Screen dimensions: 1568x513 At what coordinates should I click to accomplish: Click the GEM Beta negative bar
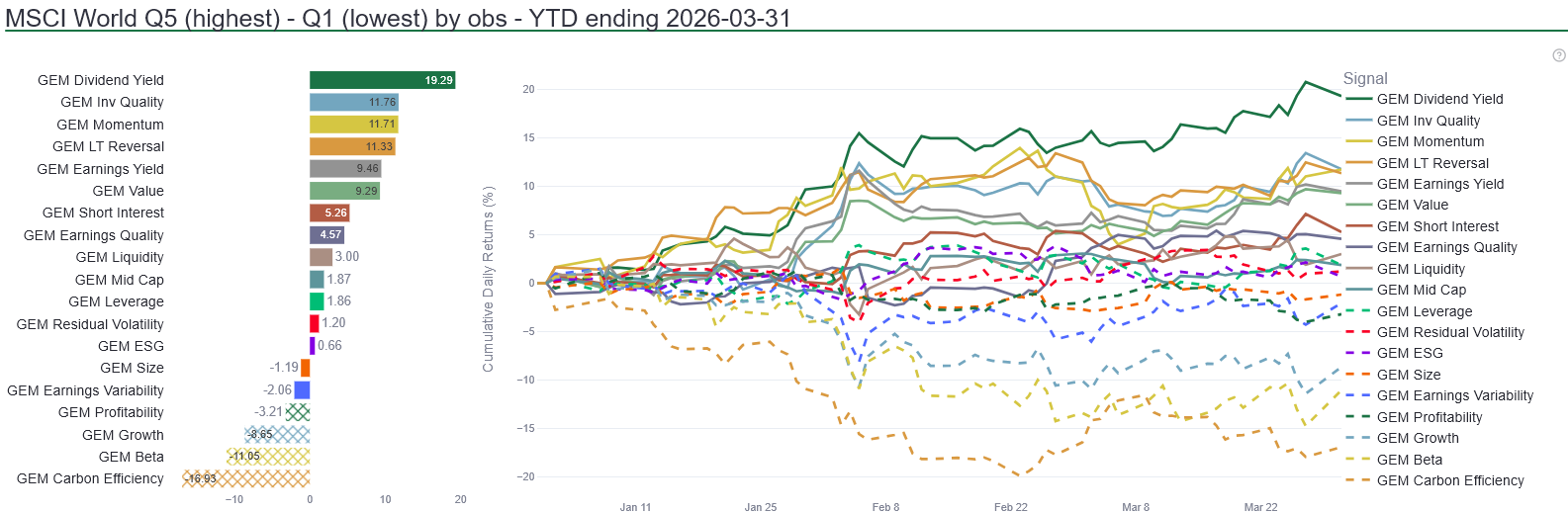pyautogui.click(x=268, y=457)
